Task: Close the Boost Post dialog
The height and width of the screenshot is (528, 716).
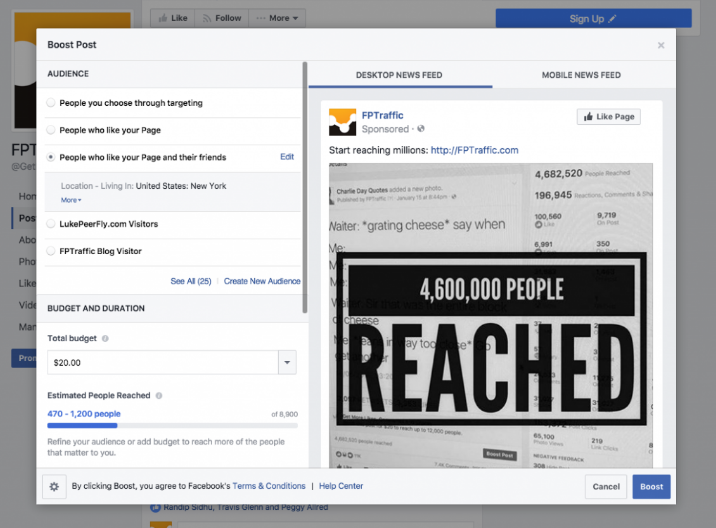Action: [x=661, y=45]
